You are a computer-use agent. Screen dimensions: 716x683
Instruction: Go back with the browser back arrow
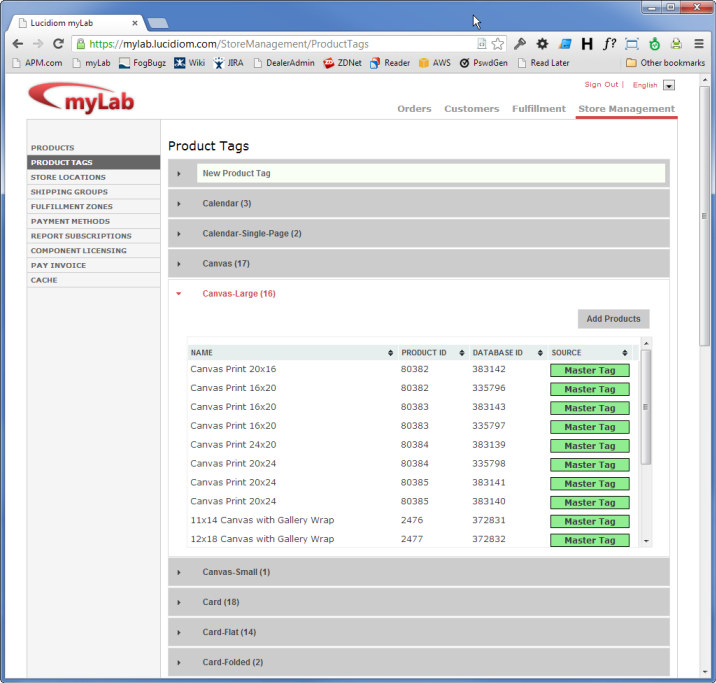[17, 44]
